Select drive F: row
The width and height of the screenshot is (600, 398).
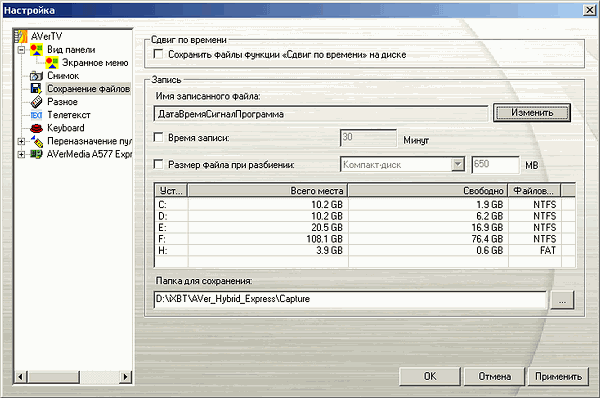pos(365,239)
